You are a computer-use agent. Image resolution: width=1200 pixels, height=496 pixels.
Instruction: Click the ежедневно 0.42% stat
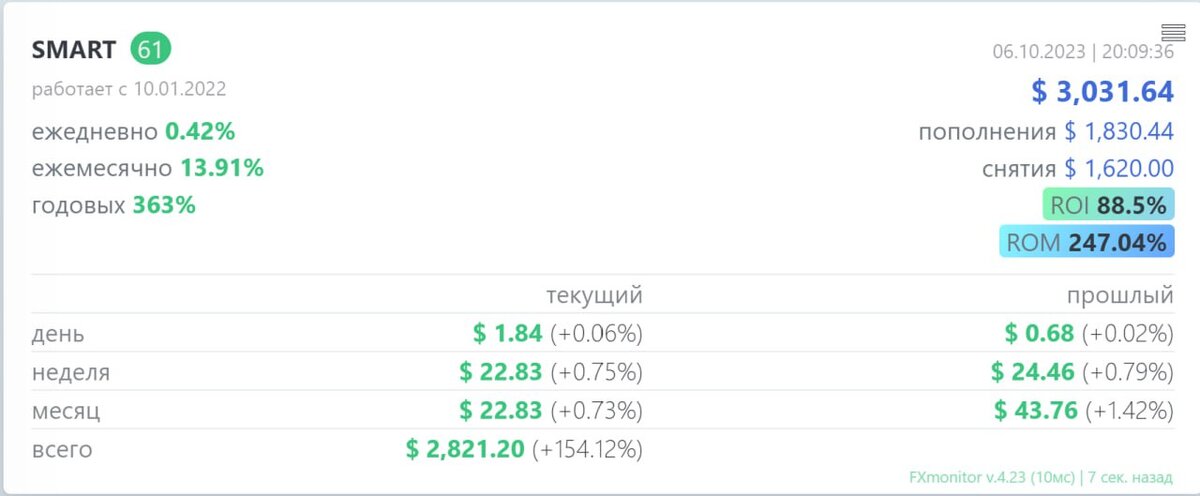(x=133, y=132)
